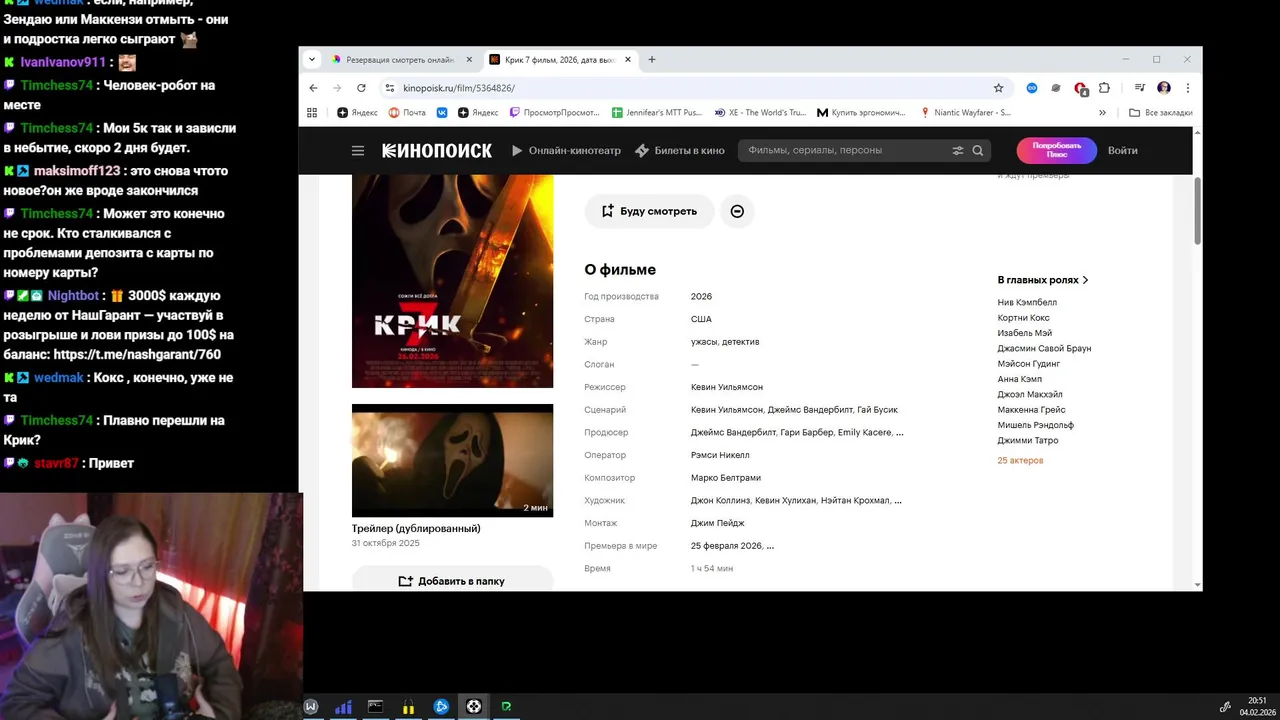Expand the Художник list ellipsis

[x=897, y=501]
